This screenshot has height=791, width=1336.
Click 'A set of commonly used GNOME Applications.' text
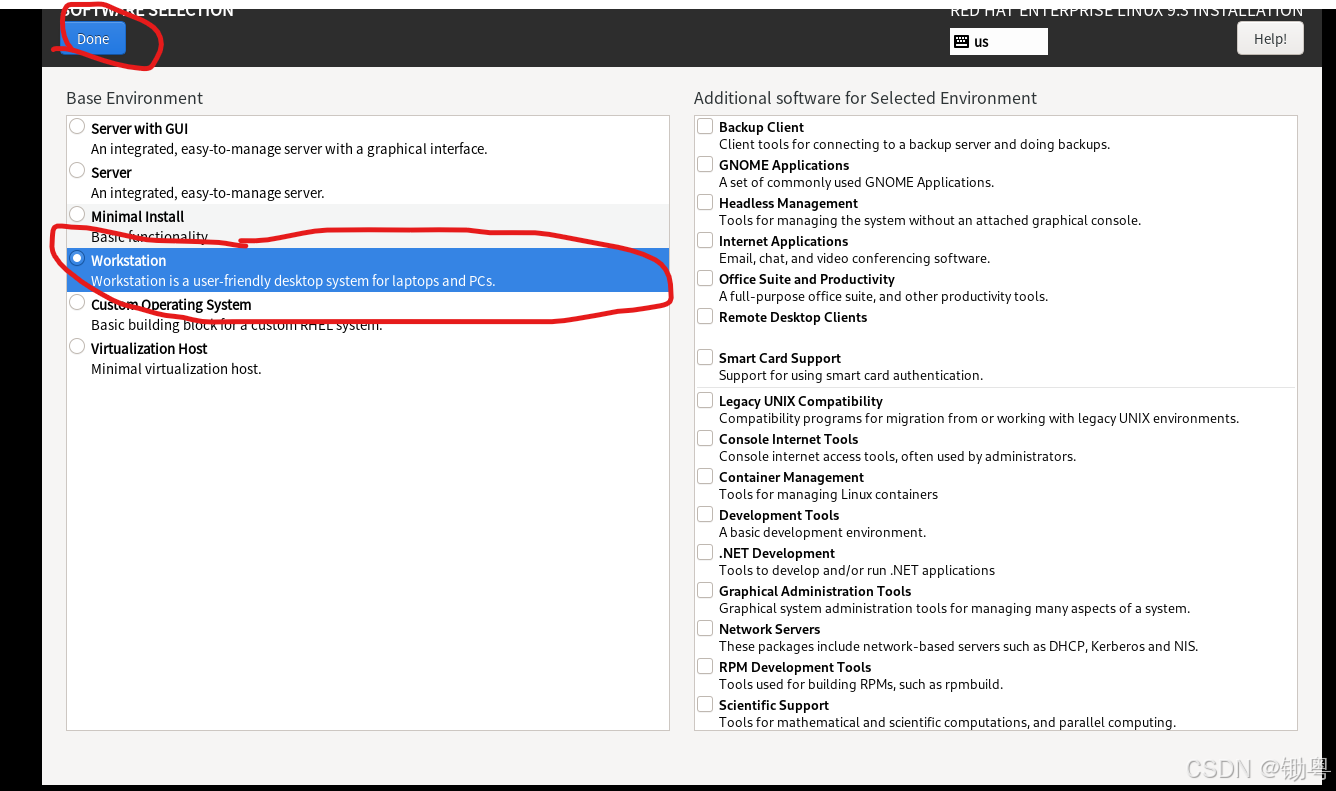856,182
